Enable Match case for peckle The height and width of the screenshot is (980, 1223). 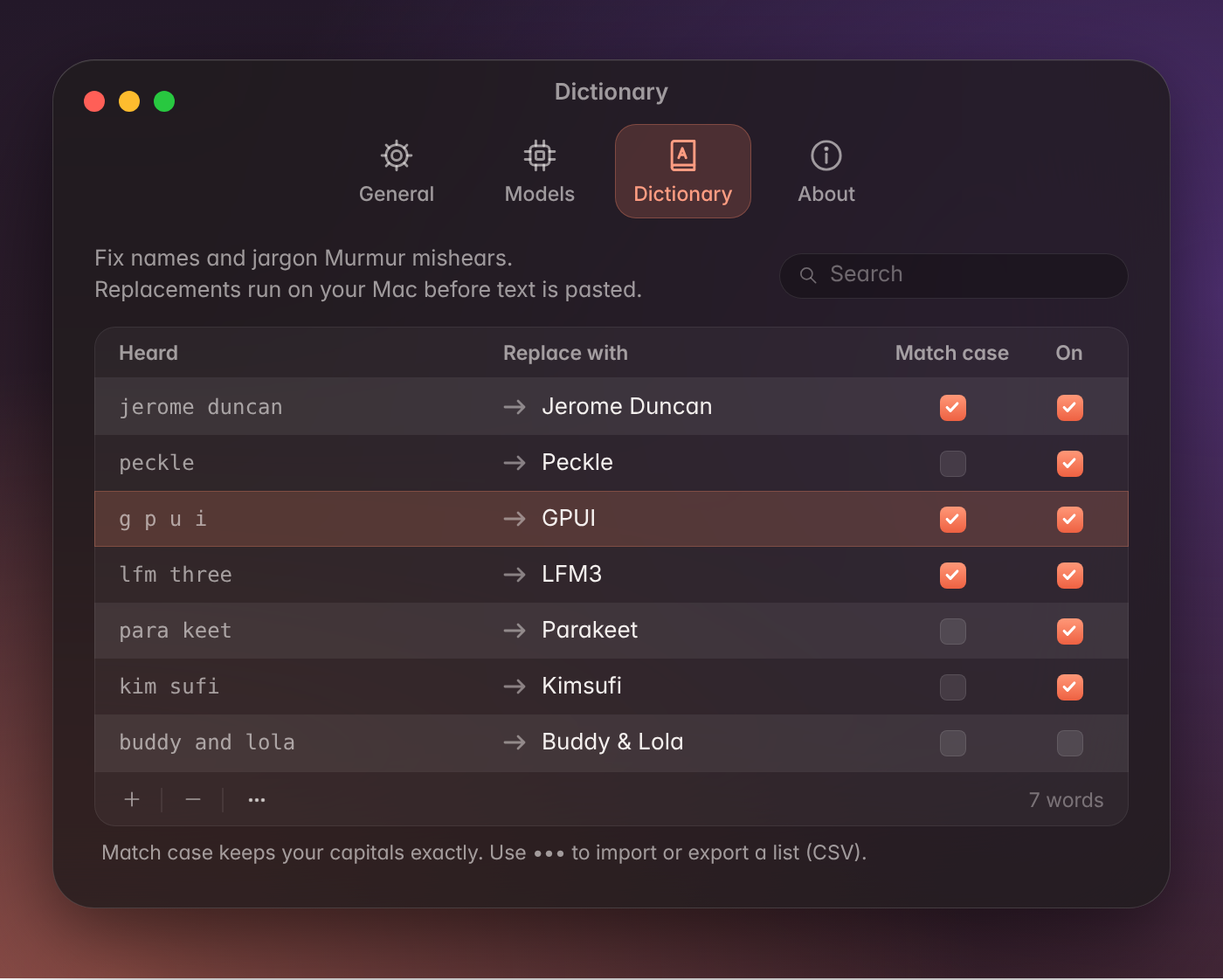(x=953, y=464)
